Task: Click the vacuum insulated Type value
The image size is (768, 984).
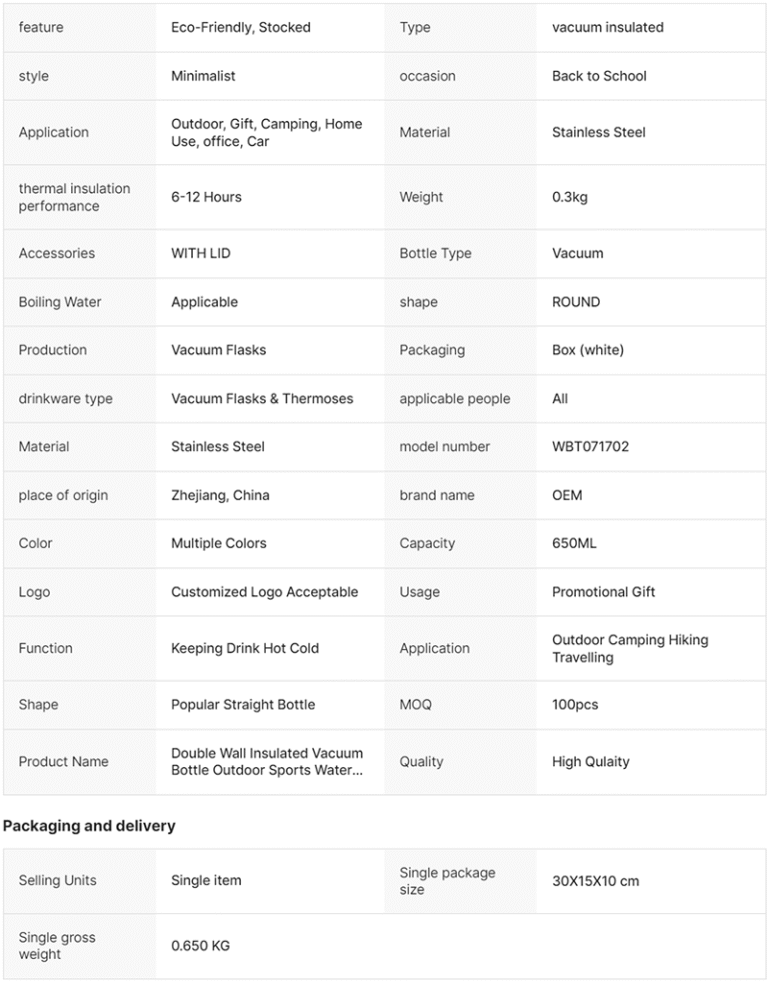Action: (607, 28)
